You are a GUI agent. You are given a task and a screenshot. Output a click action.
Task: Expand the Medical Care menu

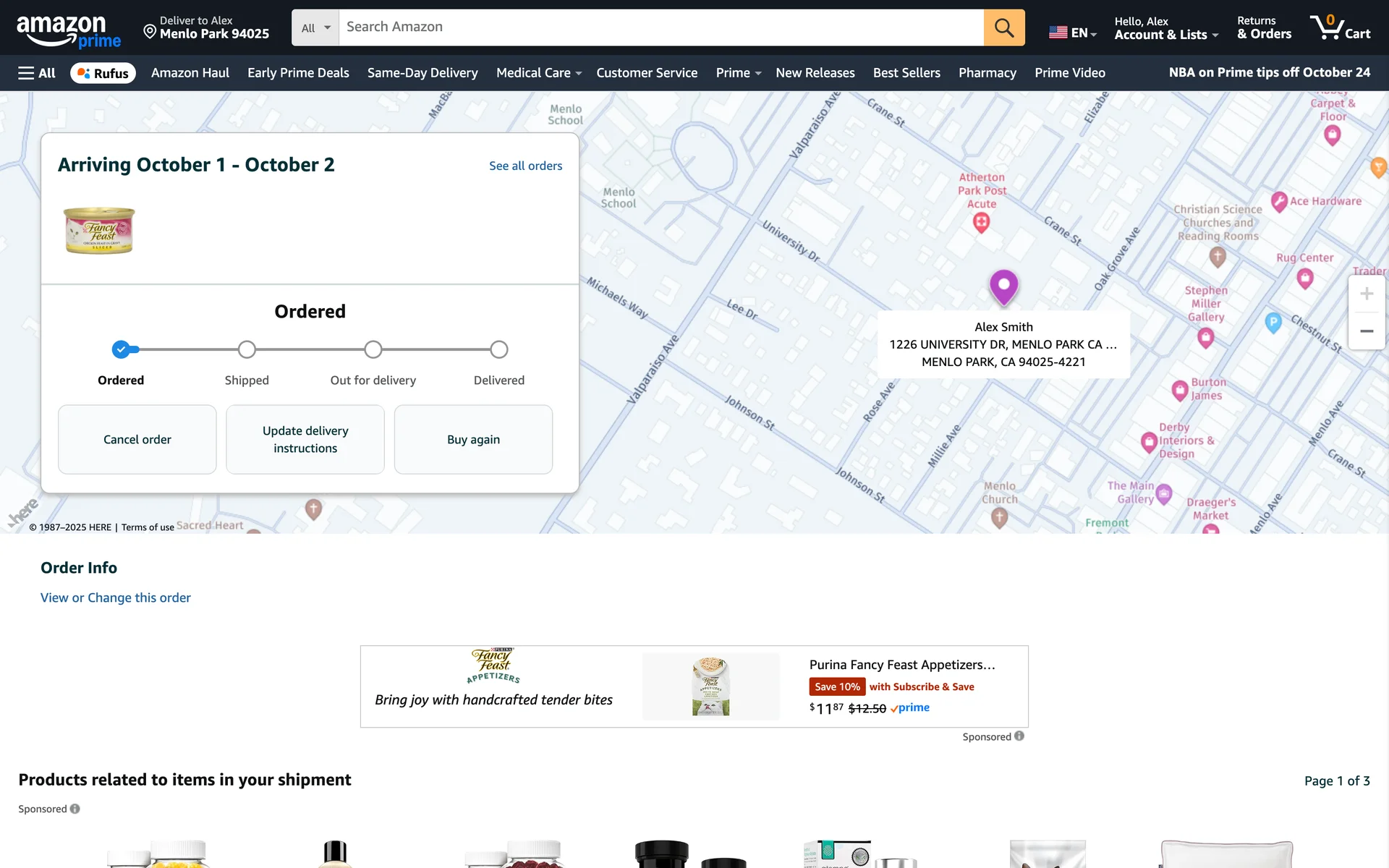[x=538, y=73]
